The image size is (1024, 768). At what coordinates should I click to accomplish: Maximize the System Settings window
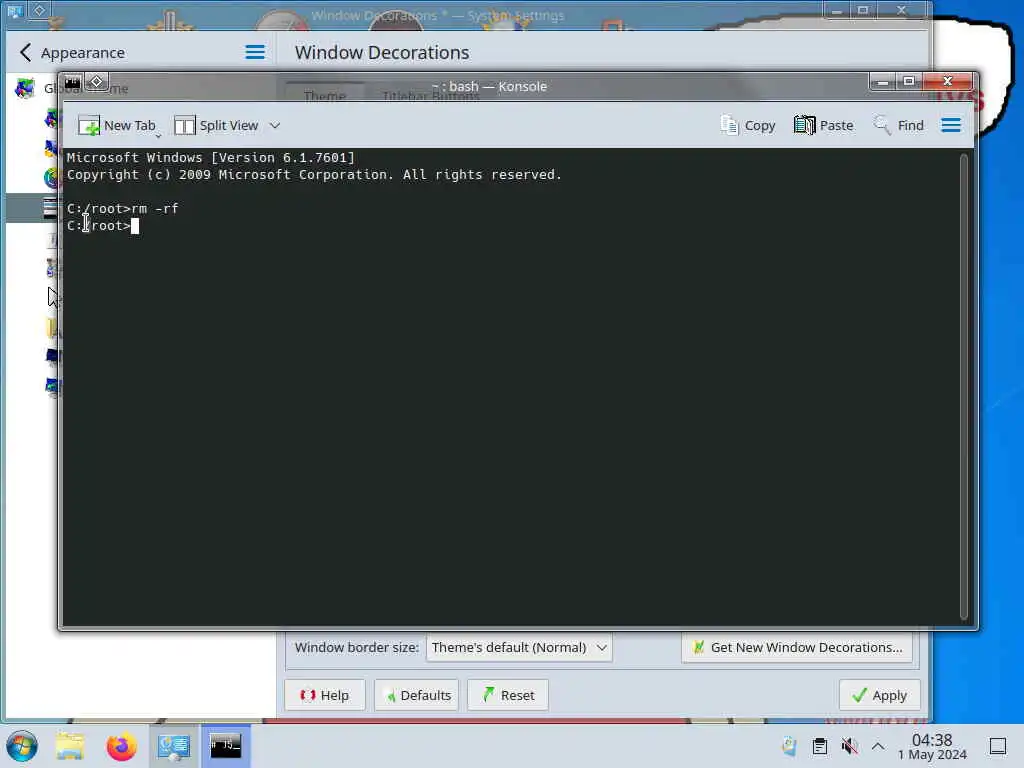863,10
